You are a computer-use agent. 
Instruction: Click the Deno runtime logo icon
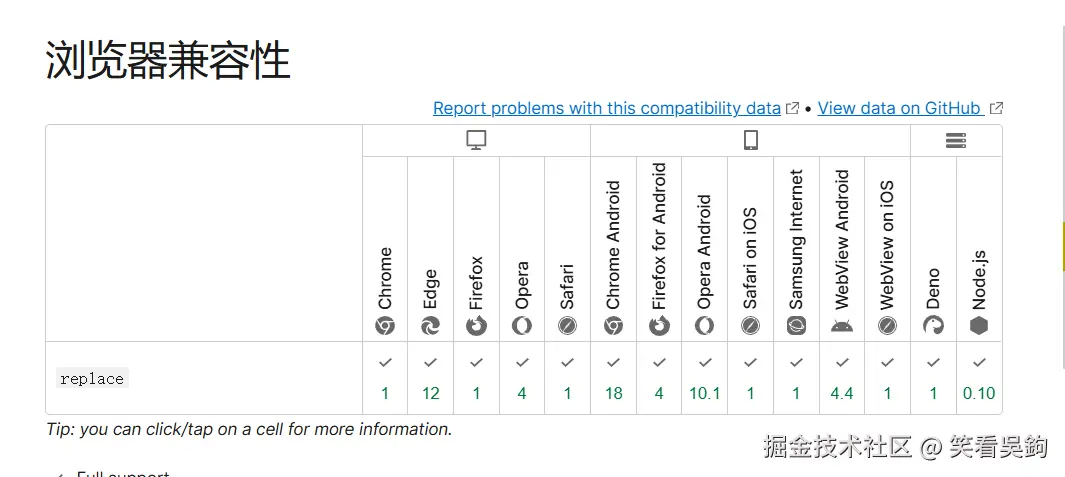pos(933,325)
